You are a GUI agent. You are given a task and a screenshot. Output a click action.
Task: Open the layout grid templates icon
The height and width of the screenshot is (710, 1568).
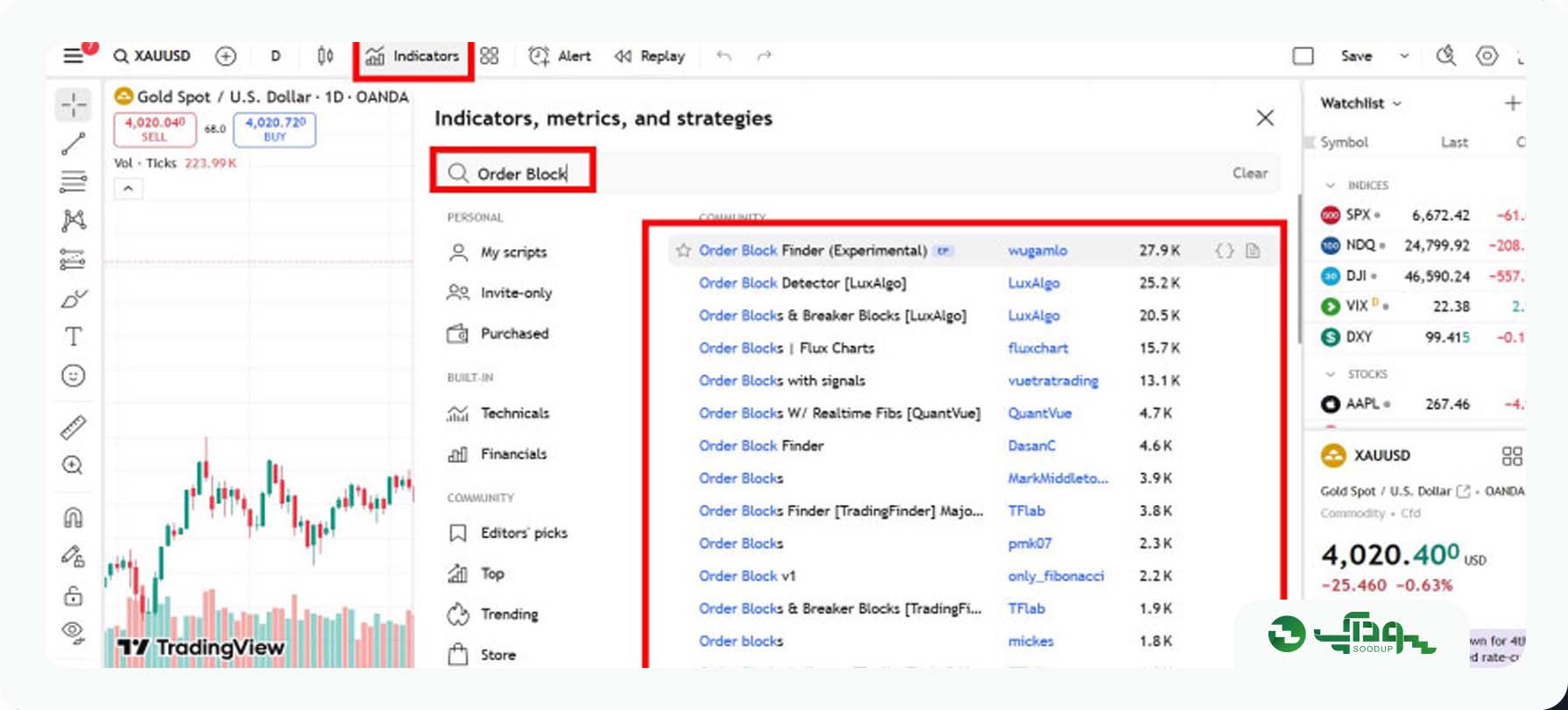coord(490,56)
